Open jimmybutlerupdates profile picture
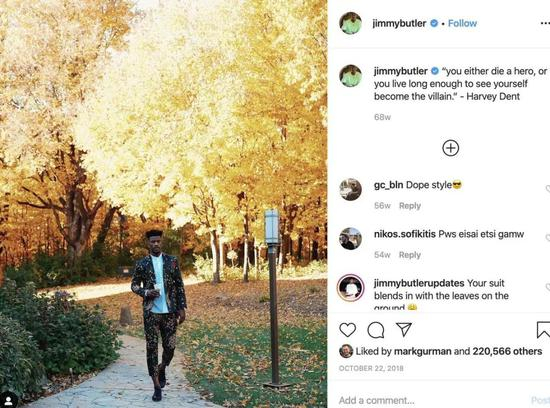550x408 pixels. (x=350, y=288)
